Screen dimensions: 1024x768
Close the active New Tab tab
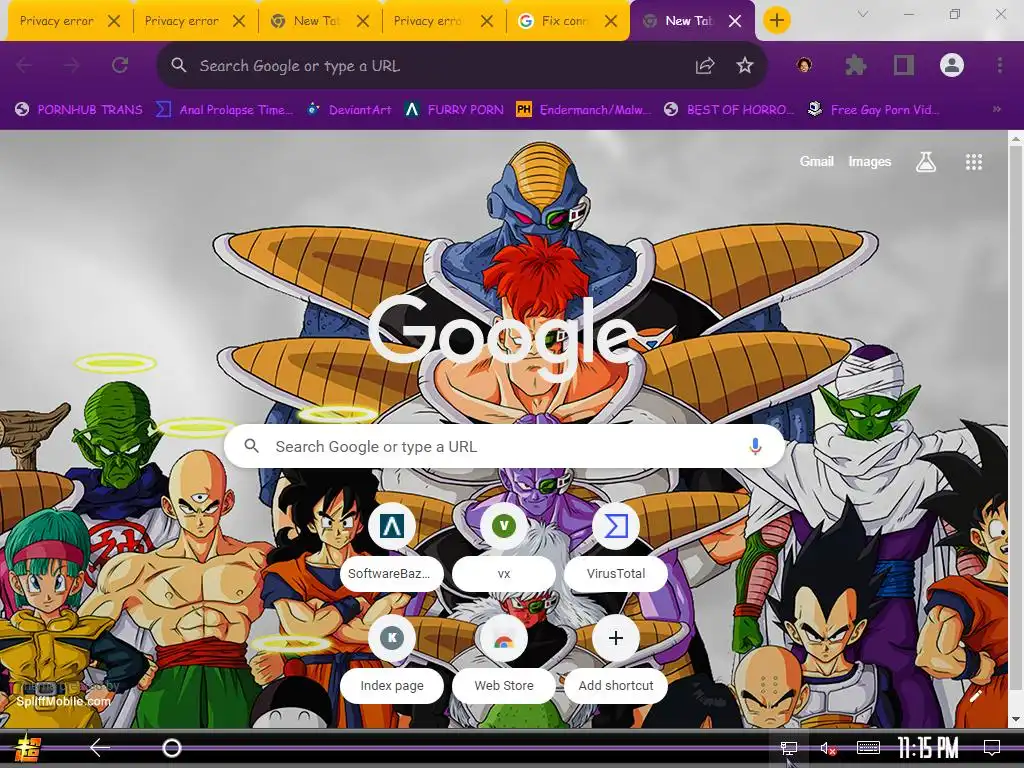tap(735, 21)
